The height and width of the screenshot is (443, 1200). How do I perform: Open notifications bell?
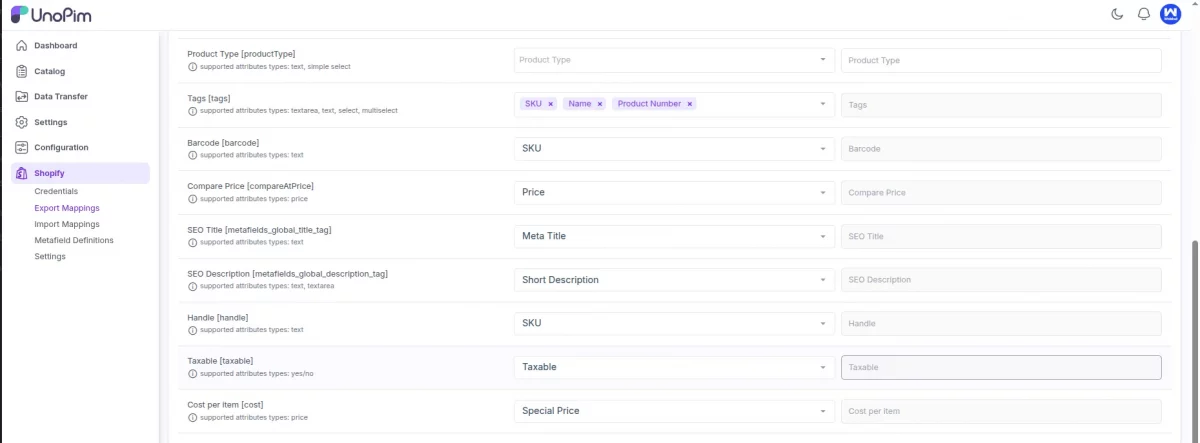click(x=1144, y=14)
